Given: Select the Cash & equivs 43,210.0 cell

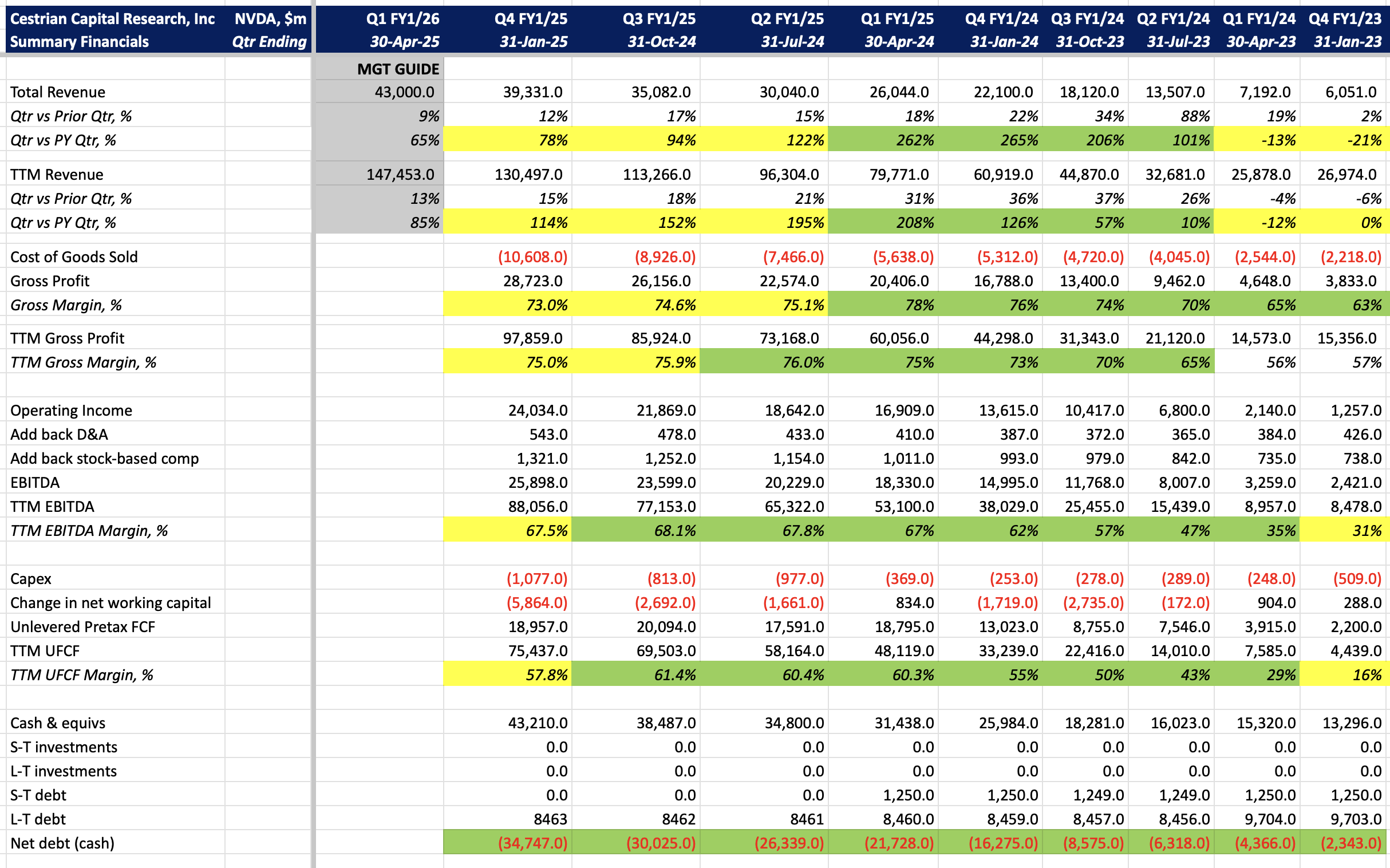Looking at the screenshot, I should (537, 723).
